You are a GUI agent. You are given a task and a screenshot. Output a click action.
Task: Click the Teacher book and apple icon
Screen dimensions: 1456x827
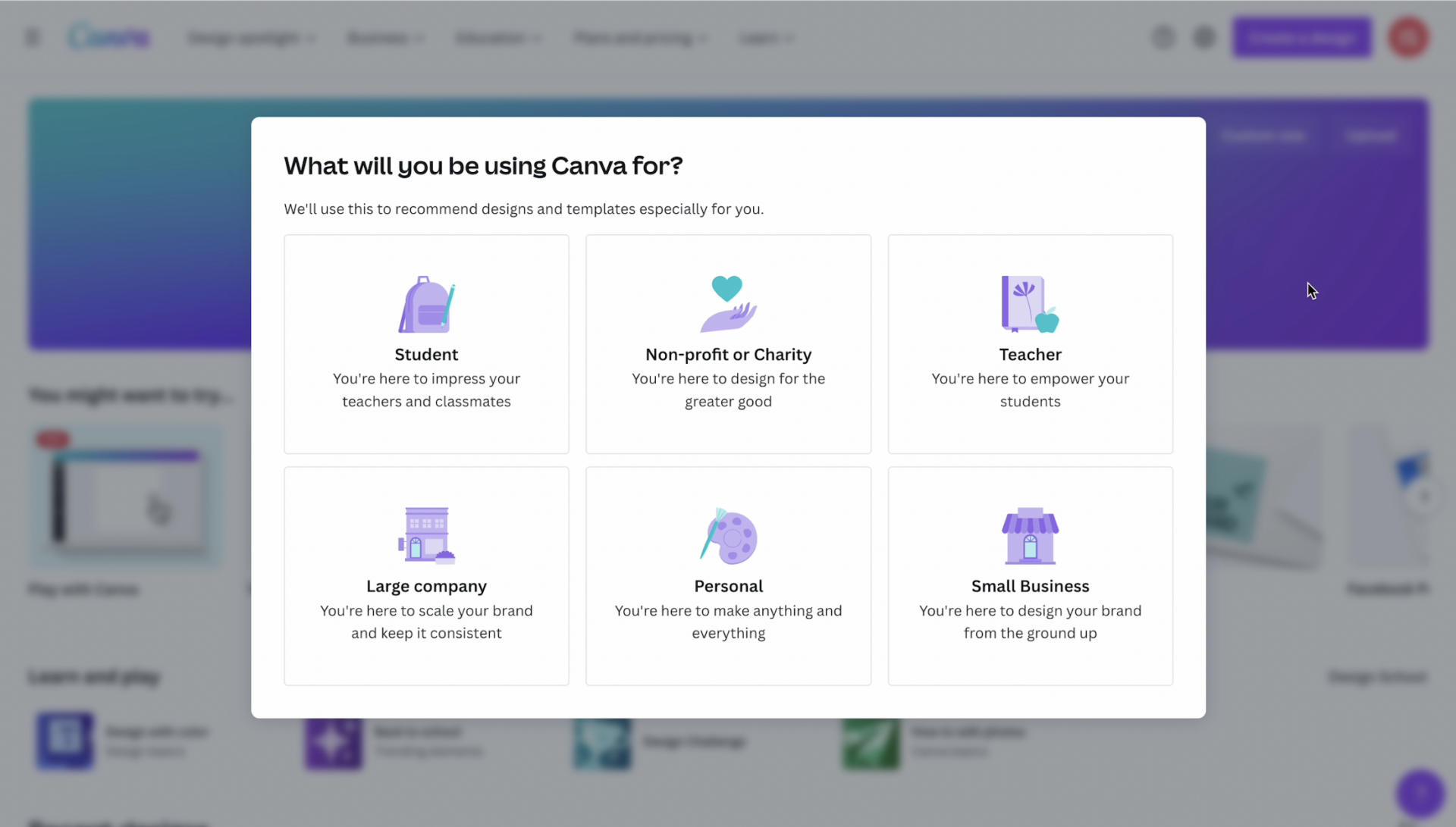click(1030, 304)
